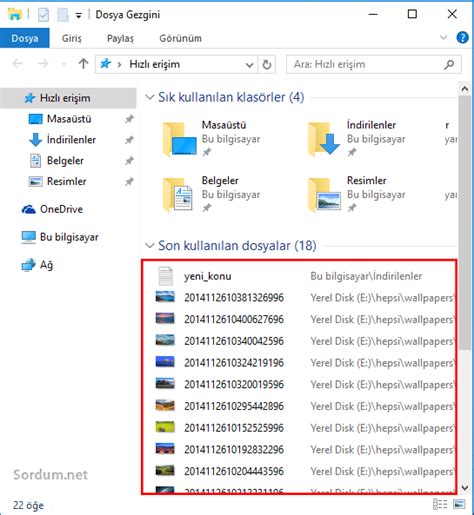
Task: Click pin icon next to Resimler in sidebar
Action: 129,182
